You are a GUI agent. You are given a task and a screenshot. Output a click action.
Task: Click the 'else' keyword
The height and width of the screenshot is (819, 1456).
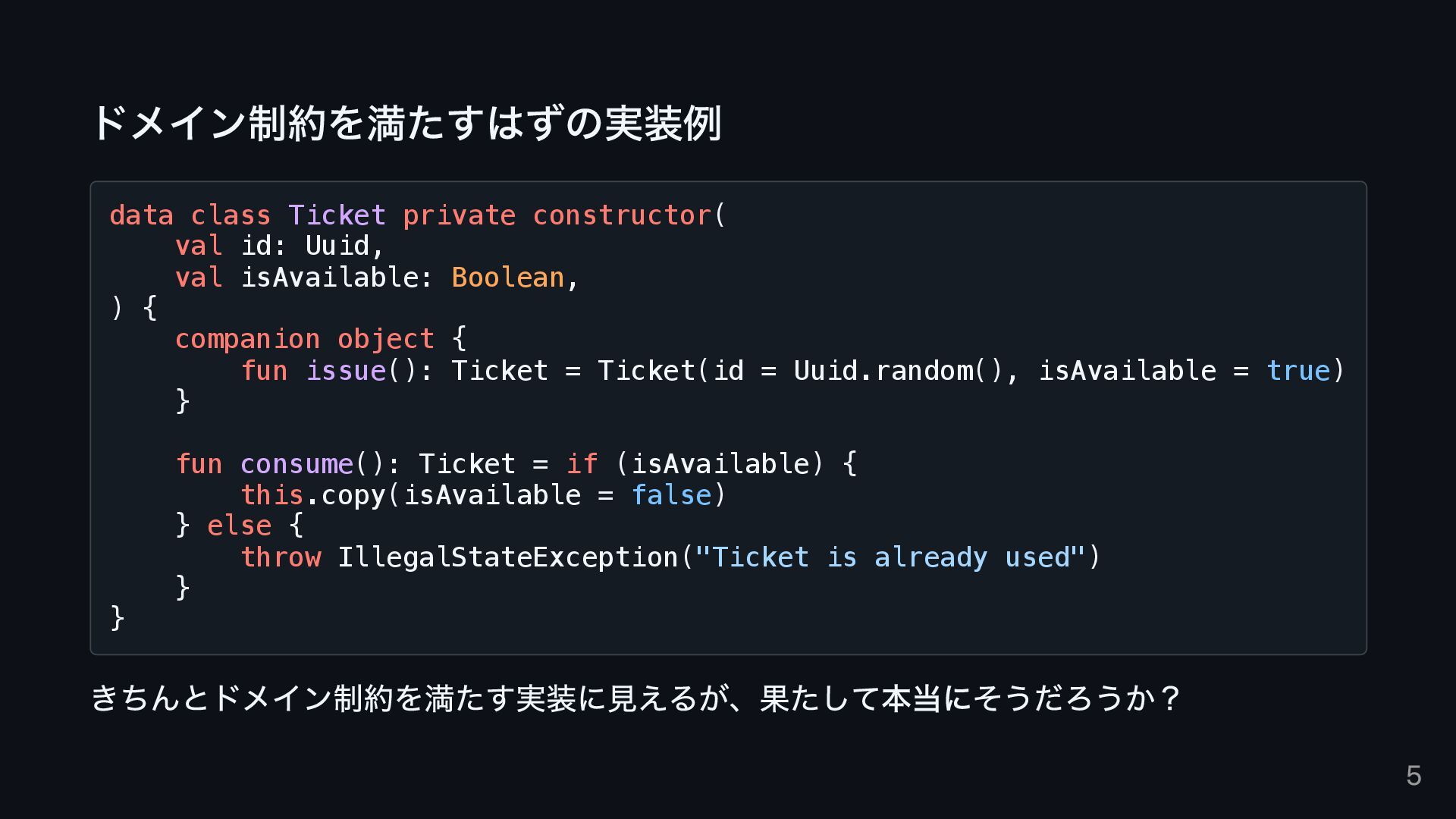pos(239,526)
